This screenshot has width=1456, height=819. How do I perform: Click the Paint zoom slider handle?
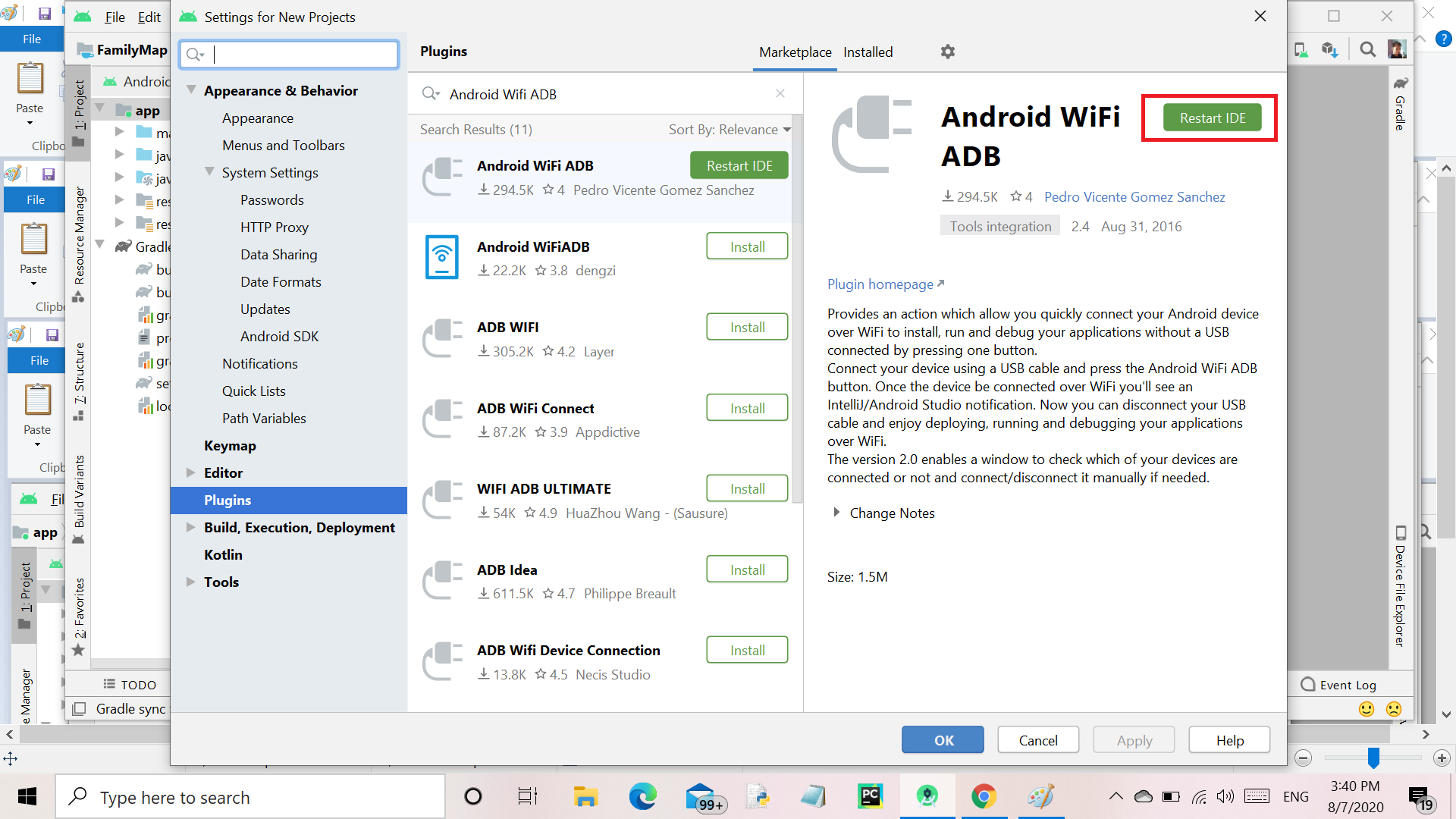tap(1373, 758)
